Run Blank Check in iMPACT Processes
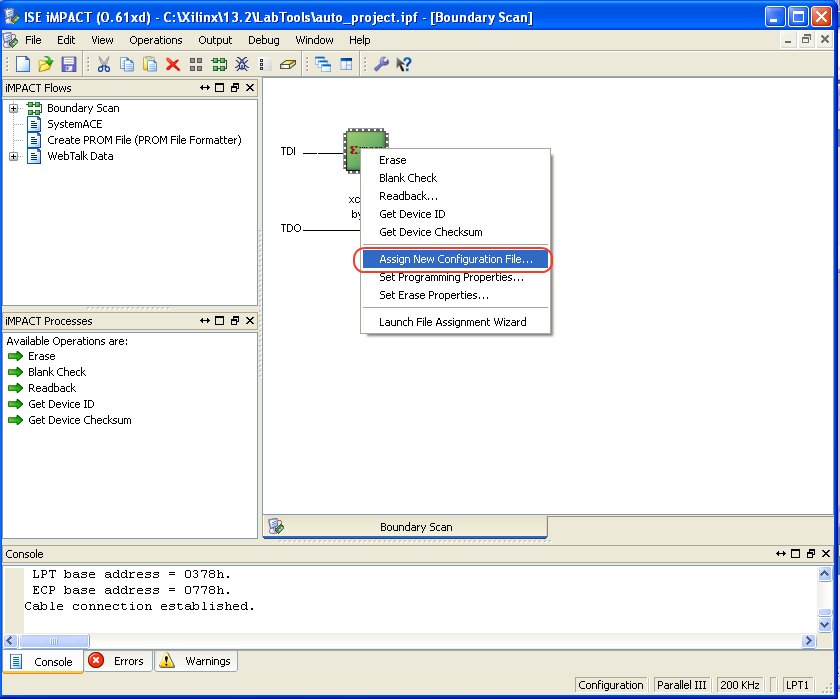The image size is (840, 699). tap(47, 372)
